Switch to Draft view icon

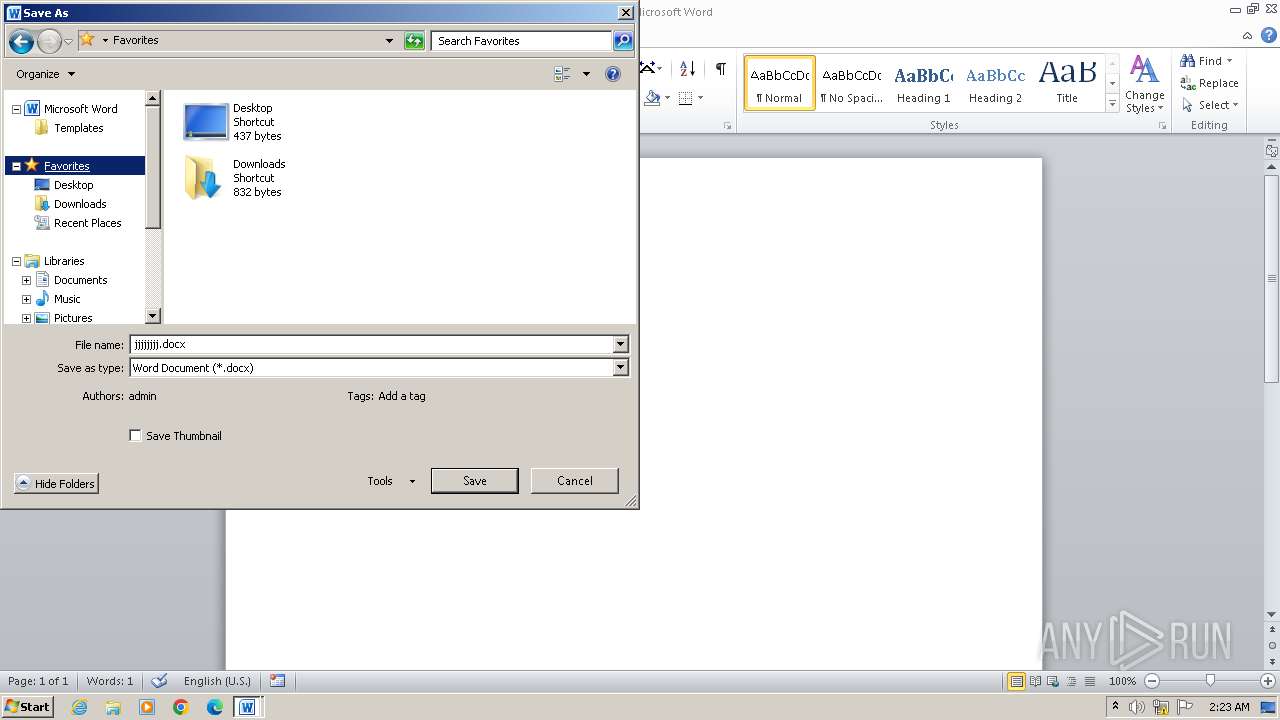coord(1089,681)
